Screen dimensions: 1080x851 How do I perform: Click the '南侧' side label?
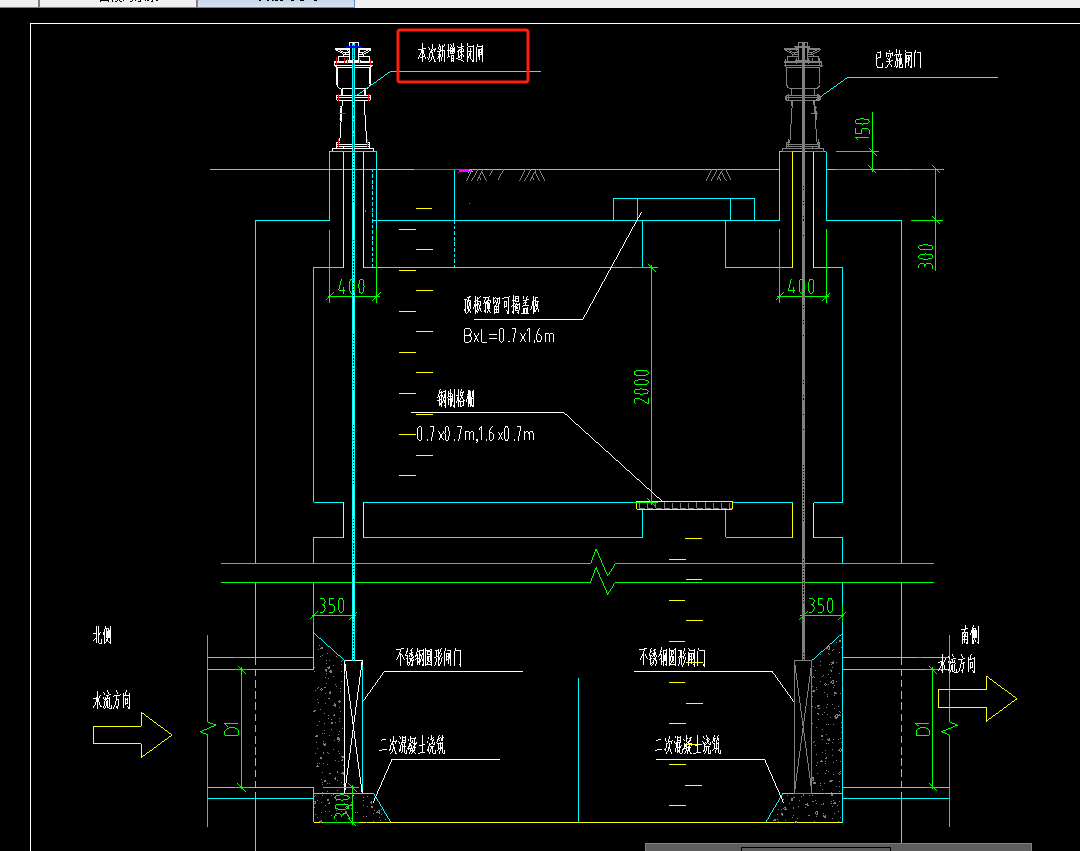pos(970,635)
